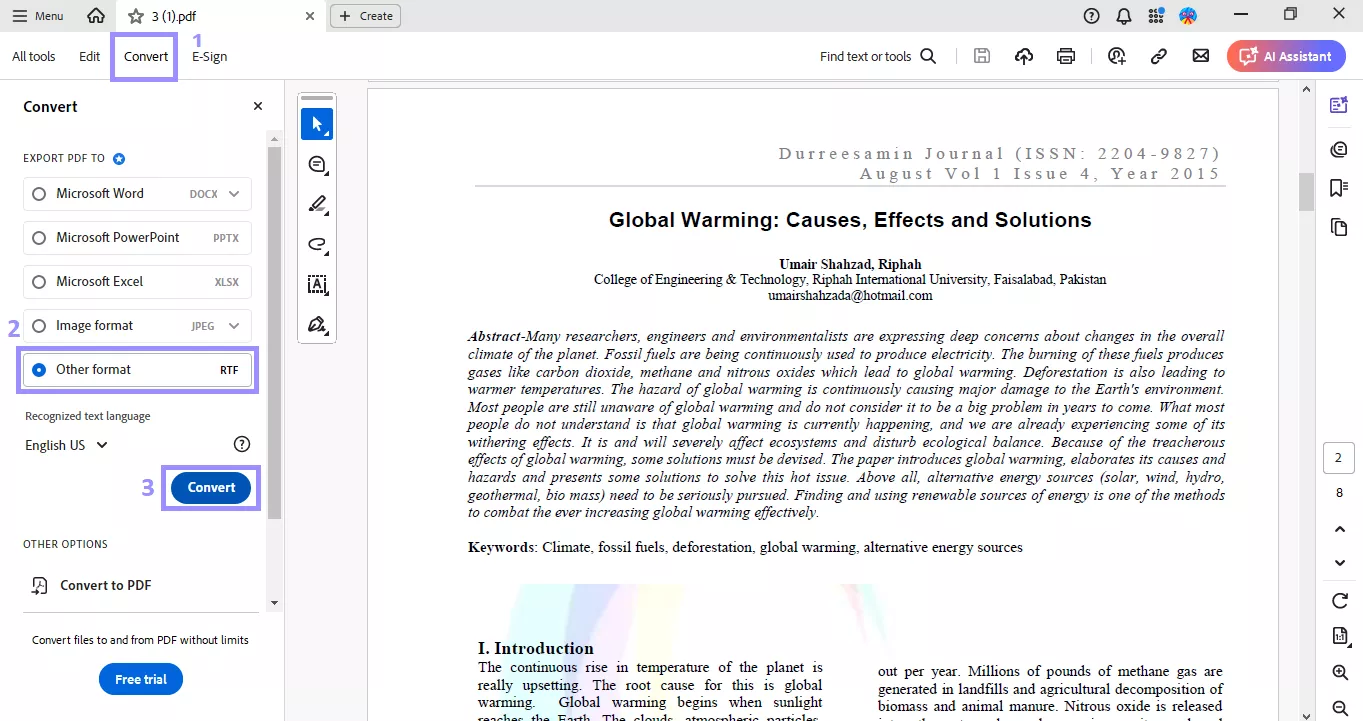Image resolution: width=1363 pixels, height=721 pixels.
Task: Open notifications bell icon
Action: 1124,16
